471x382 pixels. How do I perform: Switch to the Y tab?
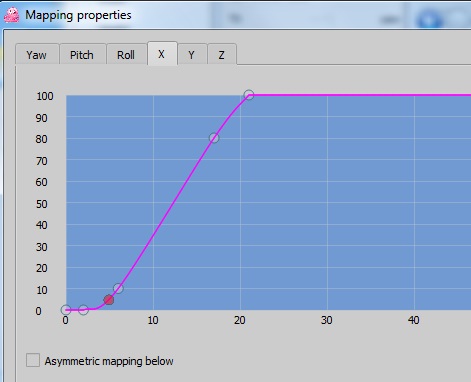[x=192, y=54]
